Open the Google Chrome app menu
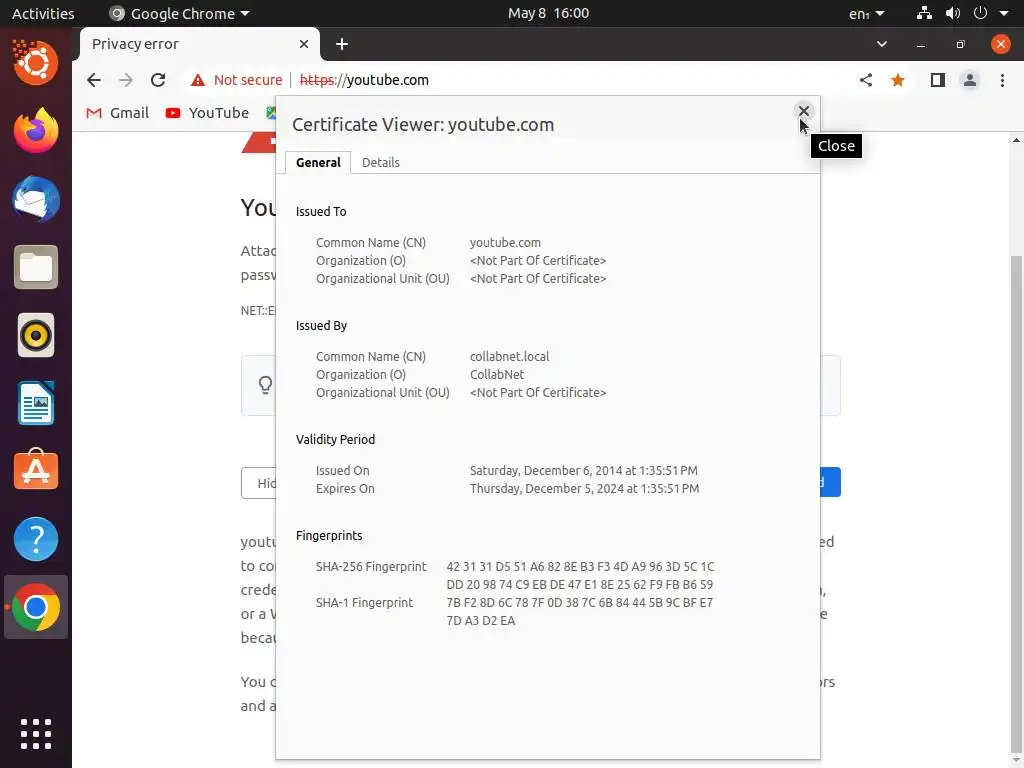Screen dimensions: 1024x768 (179, 13)
